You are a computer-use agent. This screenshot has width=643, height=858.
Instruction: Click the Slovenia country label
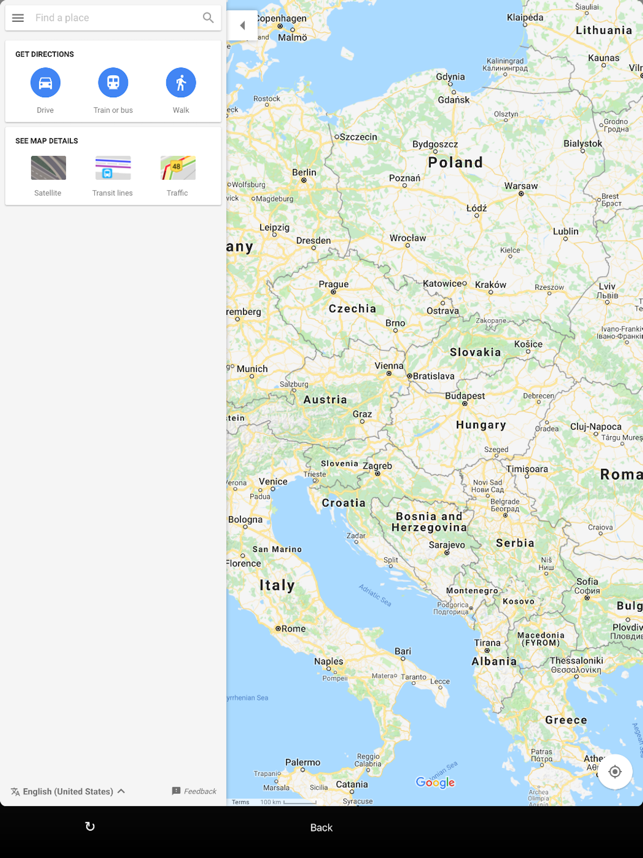[339, 463]
